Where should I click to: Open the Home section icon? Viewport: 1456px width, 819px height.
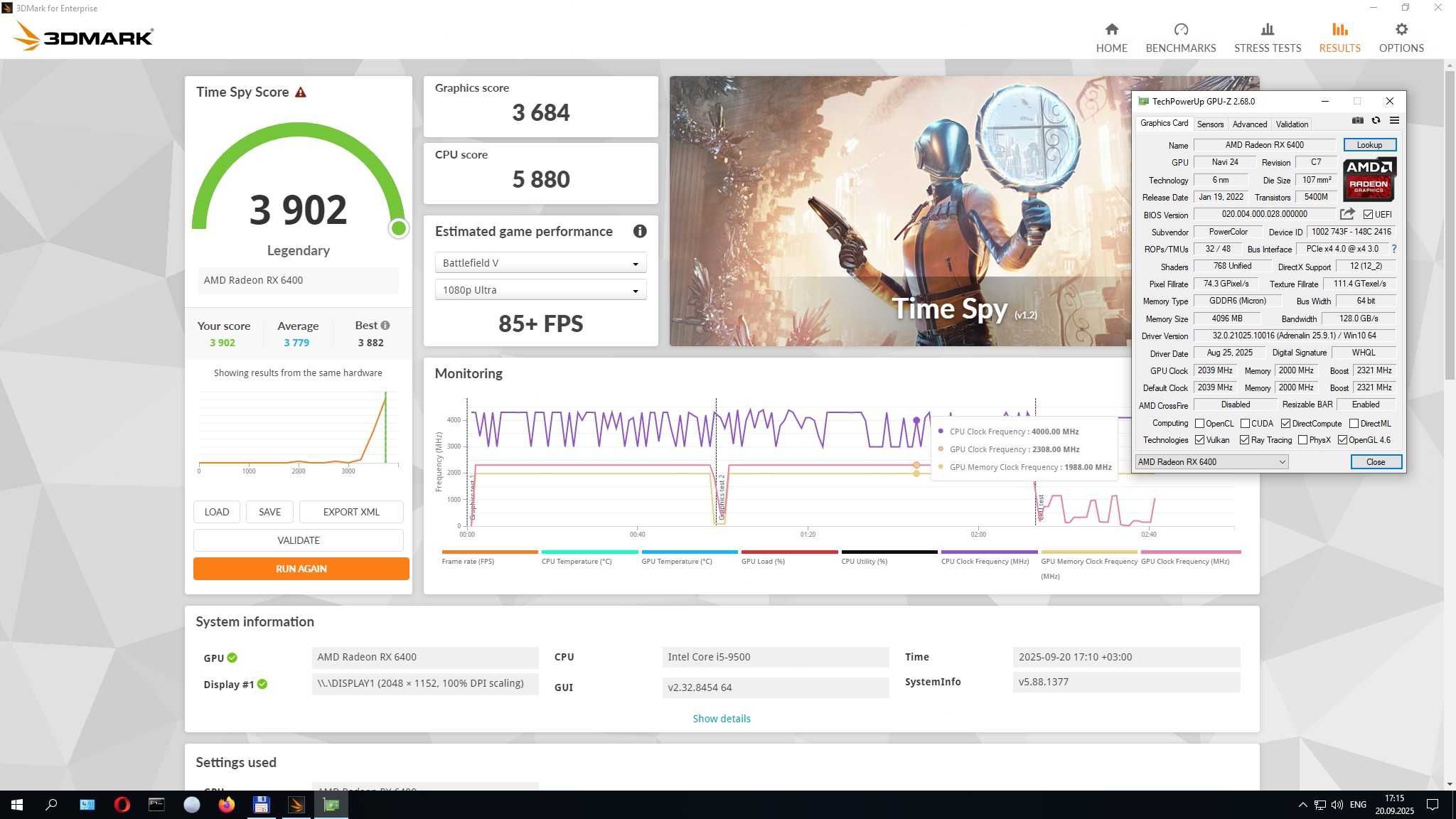1111,29
